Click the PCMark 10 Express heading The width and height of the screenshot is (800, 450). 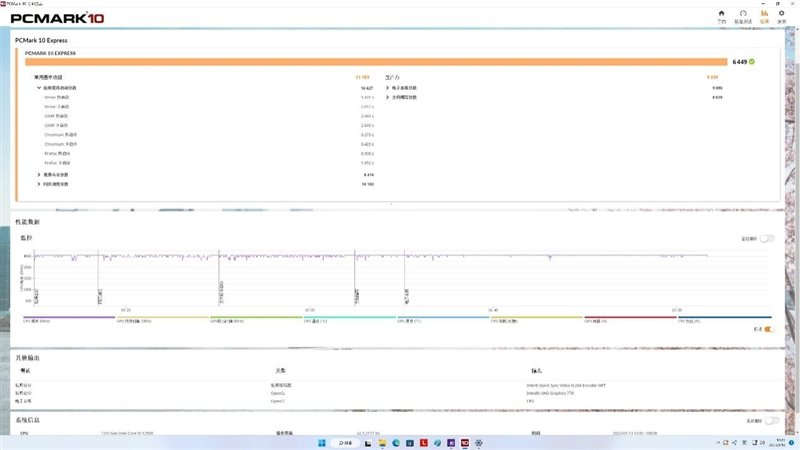(x=41, y=40)
